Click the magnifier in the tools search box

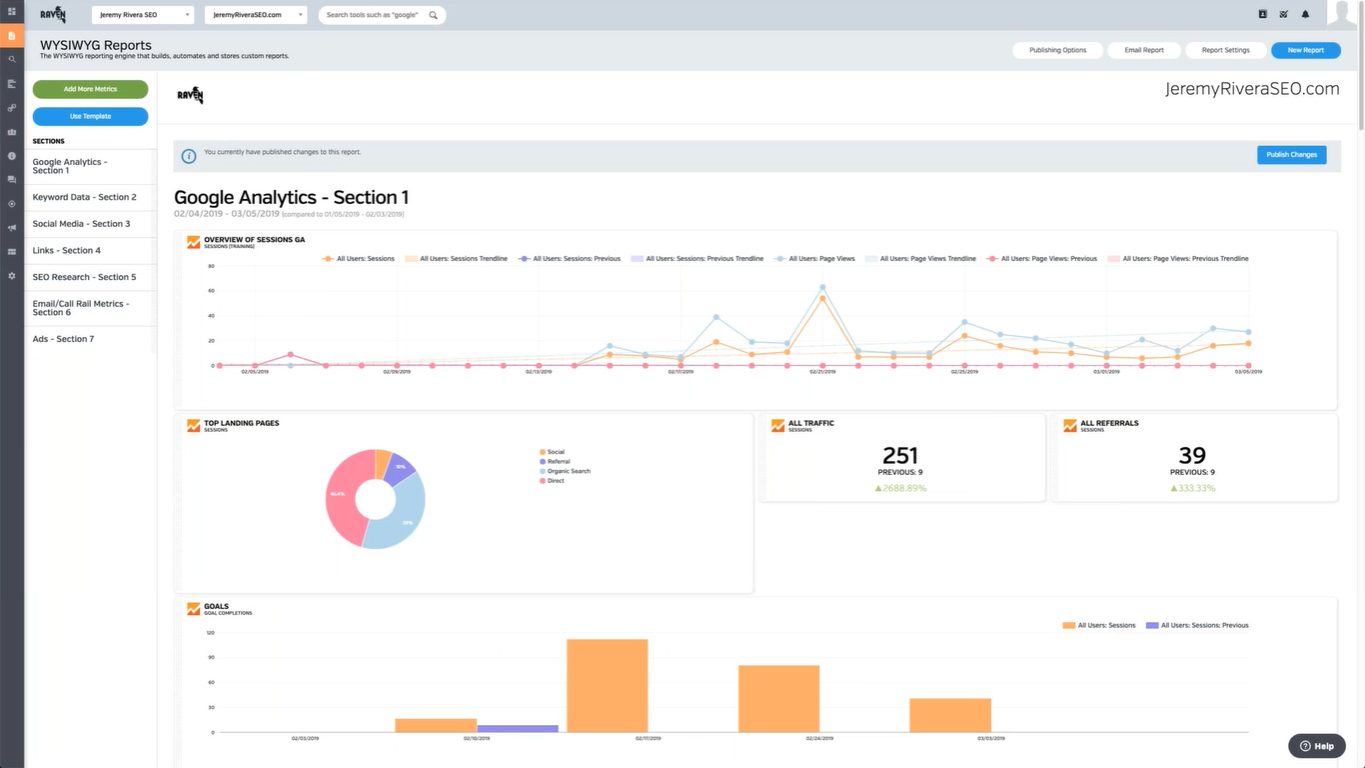click(433, 15)
